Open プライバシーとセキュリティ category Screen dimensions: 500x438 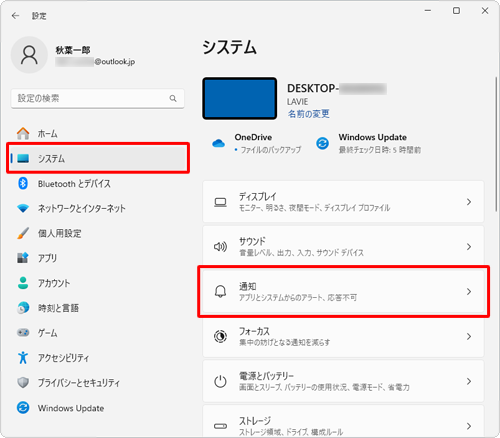[x=98, y=383]
